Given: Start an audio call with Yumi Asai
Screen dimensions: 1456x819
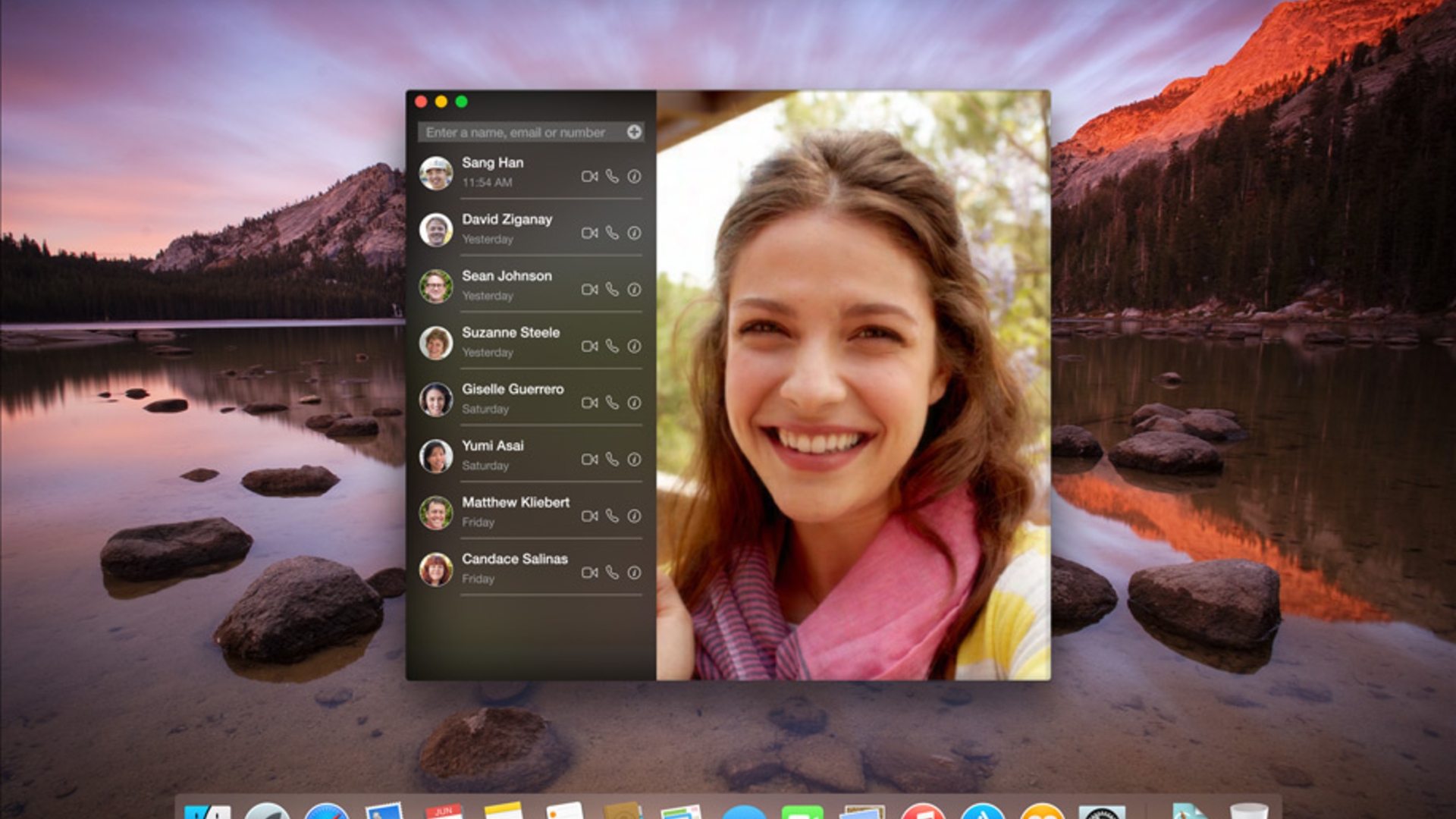Looking at the screenshot, I should coord(612,460).
